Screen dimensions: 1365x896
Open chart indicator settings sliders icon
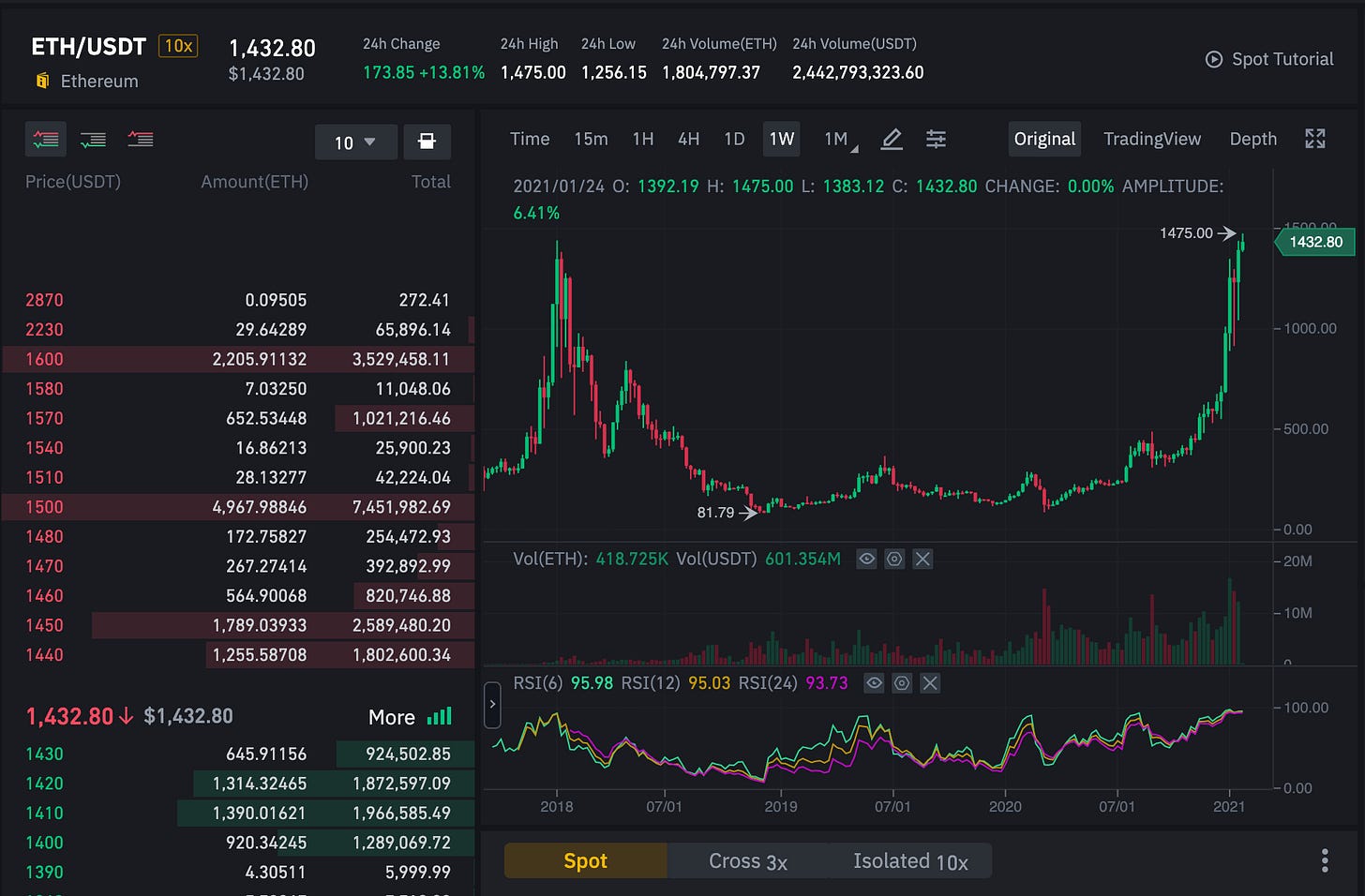pyautogui.click(x=936, y=140)
